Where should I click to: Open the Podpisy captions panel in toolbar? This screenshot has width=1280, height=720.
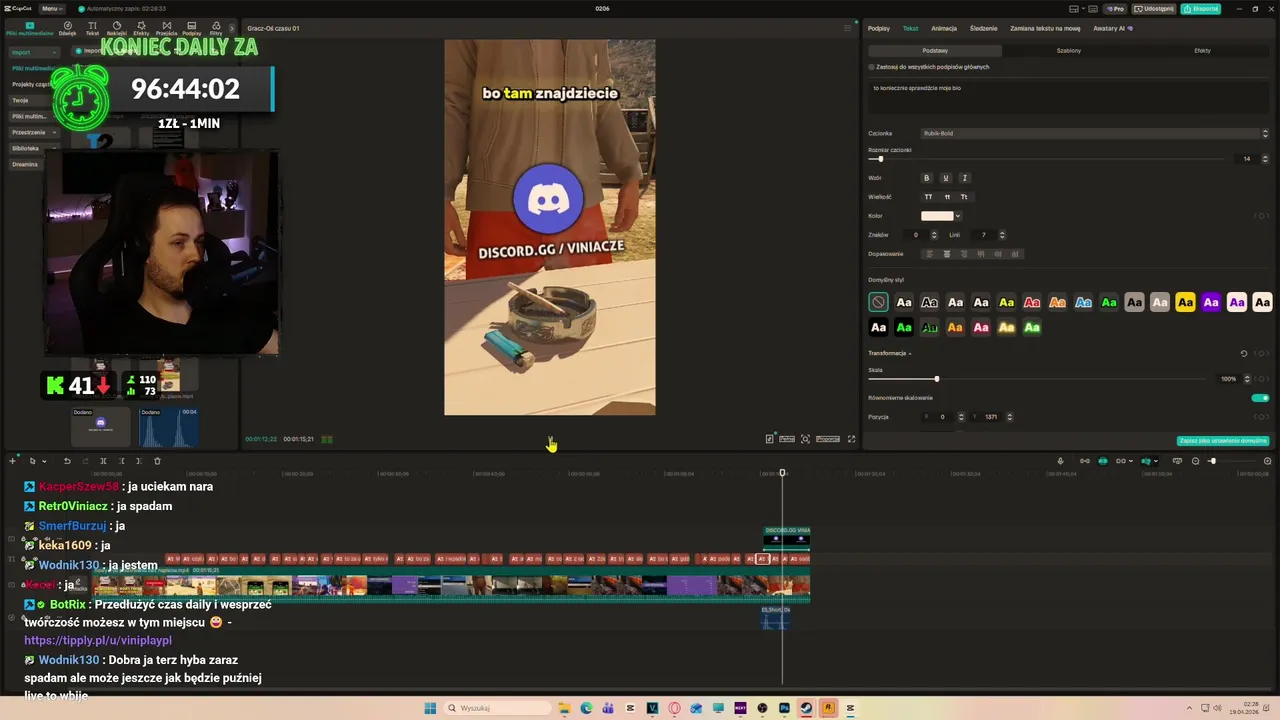pos(191,28)
